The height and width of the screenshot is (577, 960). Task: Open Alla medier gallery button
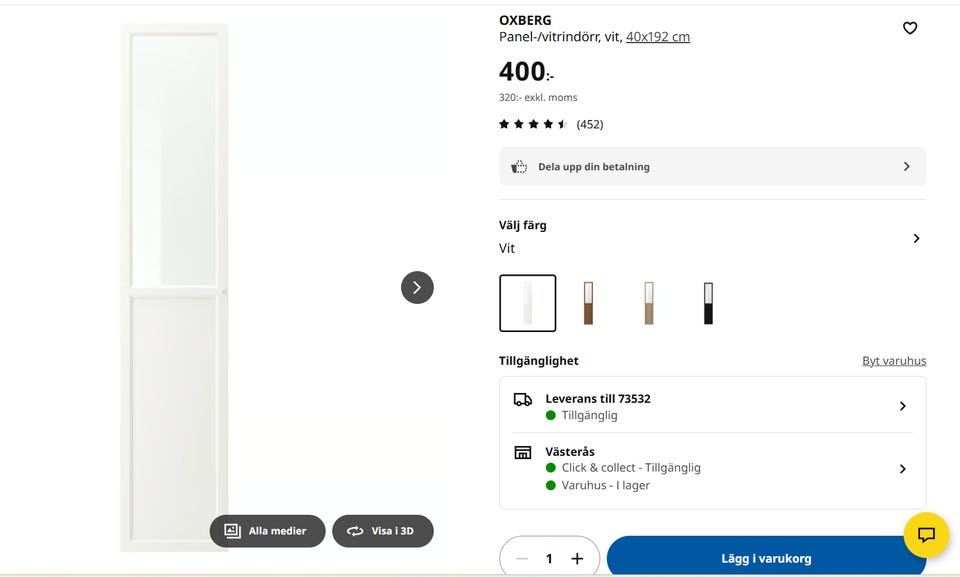tap(267, 531)
